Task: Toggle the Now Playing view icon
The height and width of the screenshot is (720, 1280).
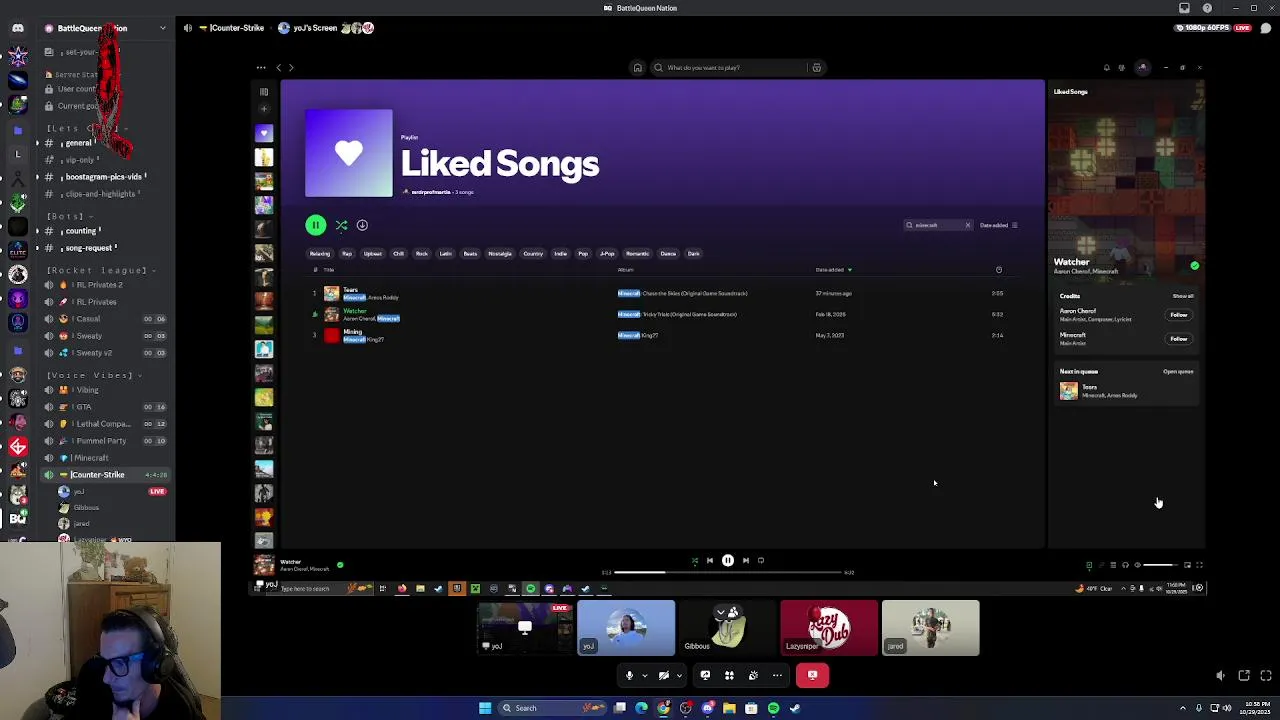Action: click(x=1089, y=565)
